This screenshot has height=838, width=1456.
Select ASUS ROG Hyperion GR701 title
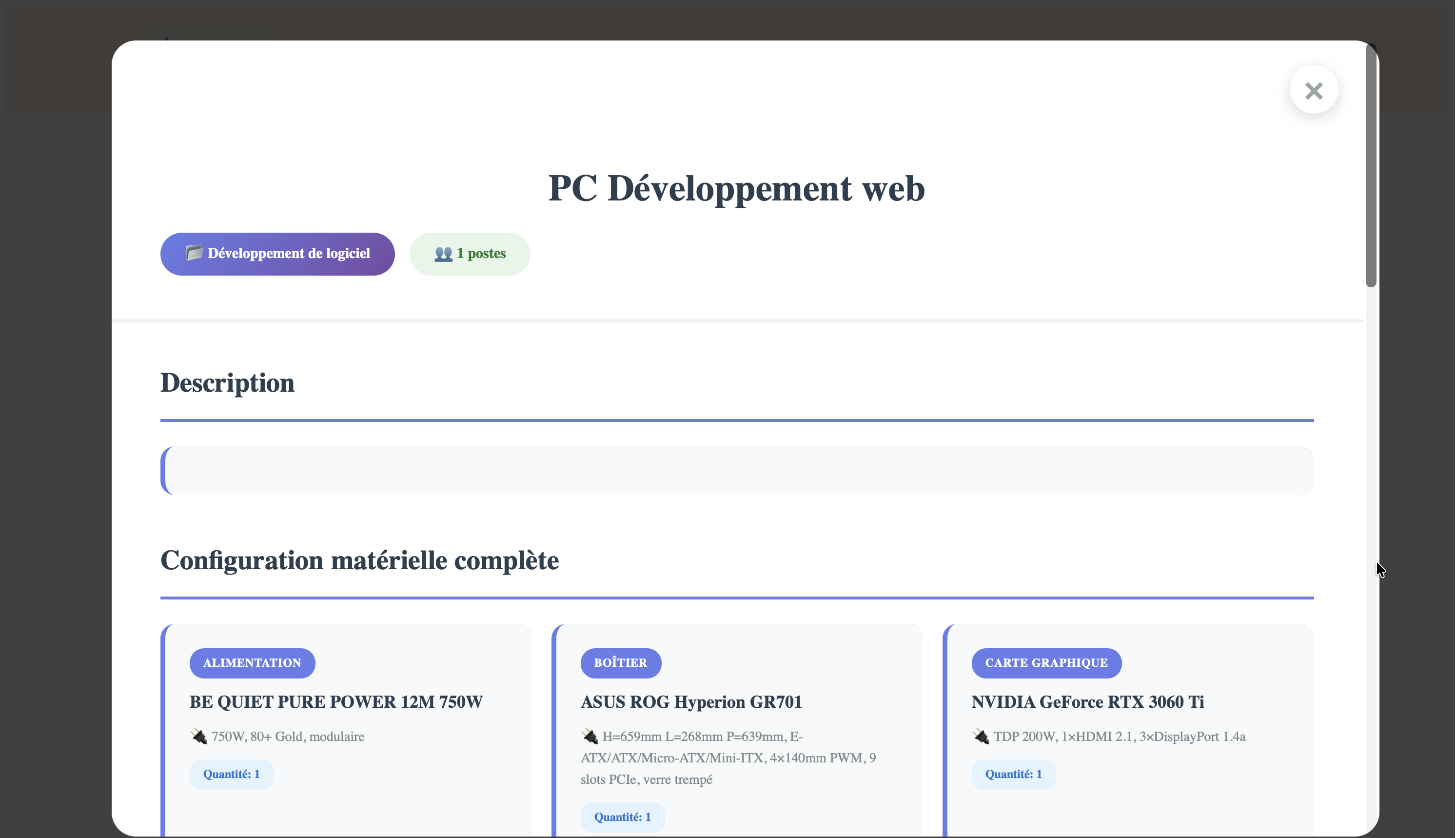pyautogui.click(x=691, y=701)
